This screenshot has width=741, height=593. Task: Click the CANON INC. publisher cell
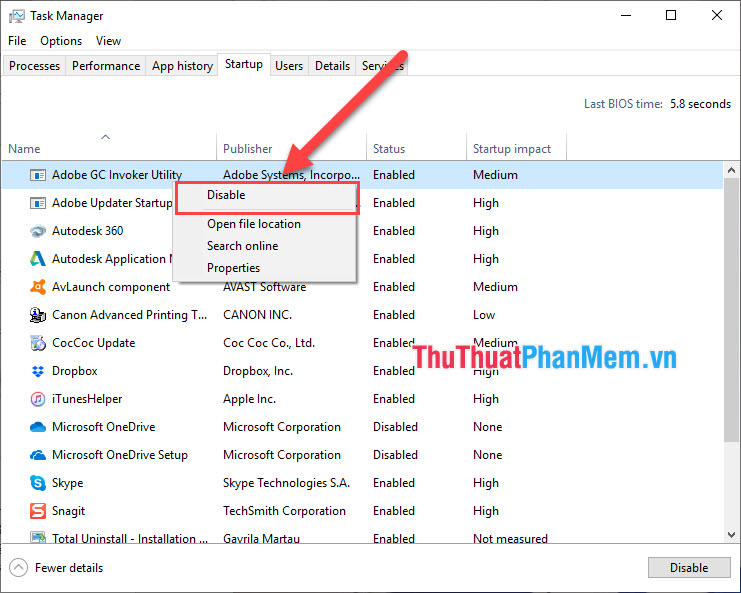tap(258, 315)
